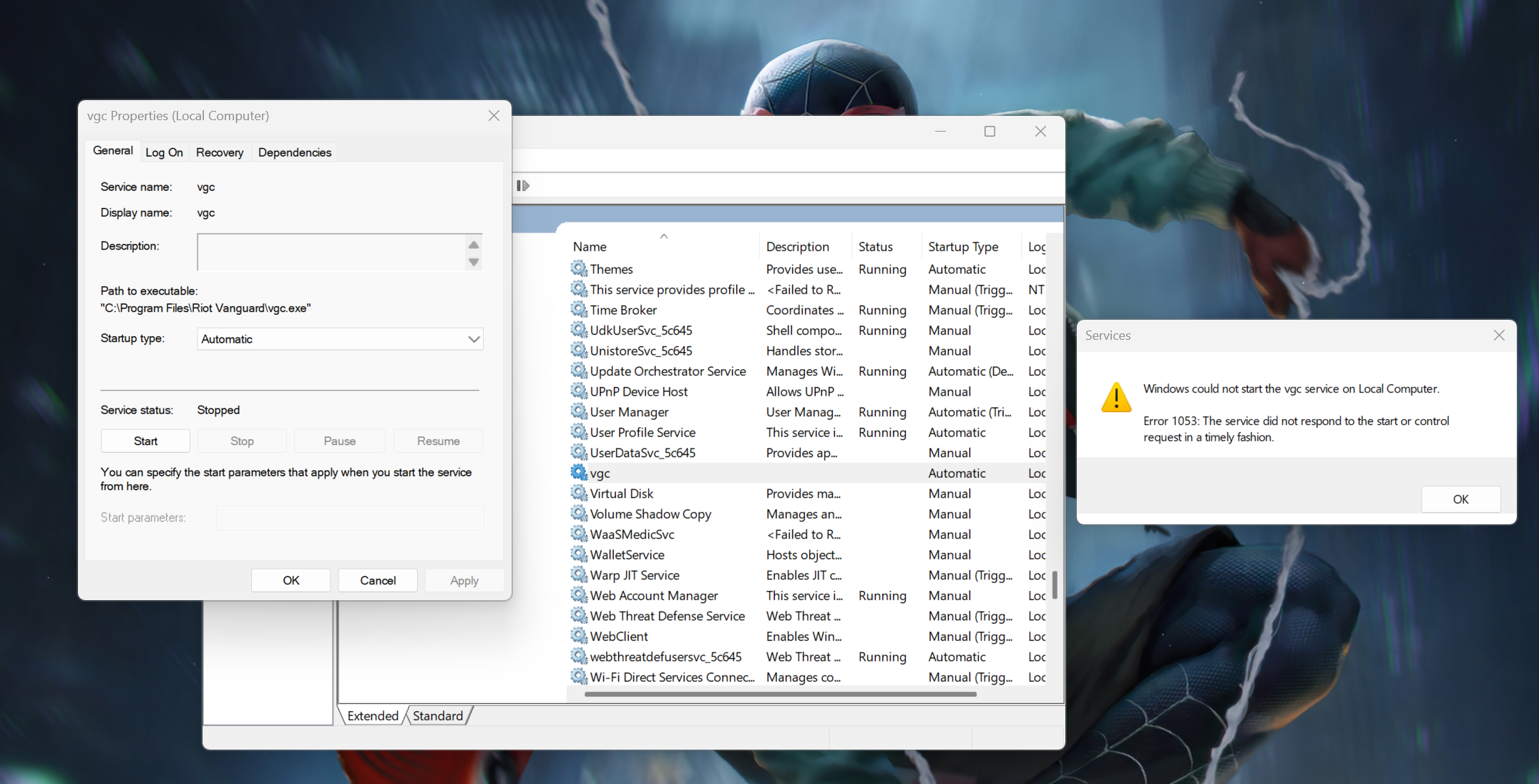Click the gear icon beside Themes service

click(579, 269)
